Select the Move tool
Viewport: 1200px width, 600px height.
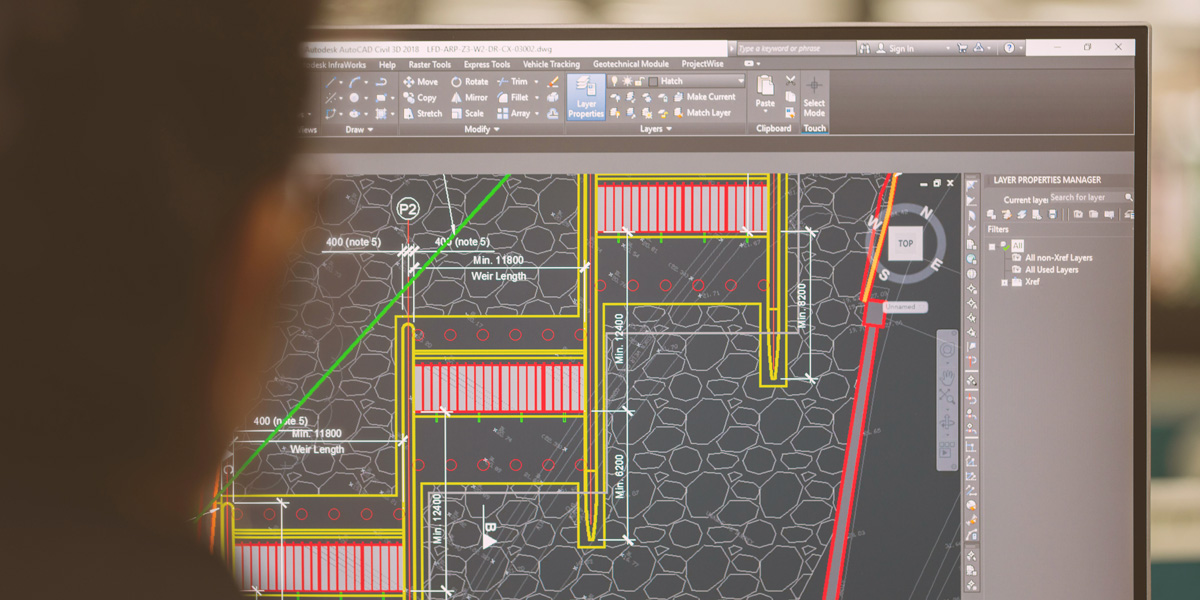pos(420,81)
